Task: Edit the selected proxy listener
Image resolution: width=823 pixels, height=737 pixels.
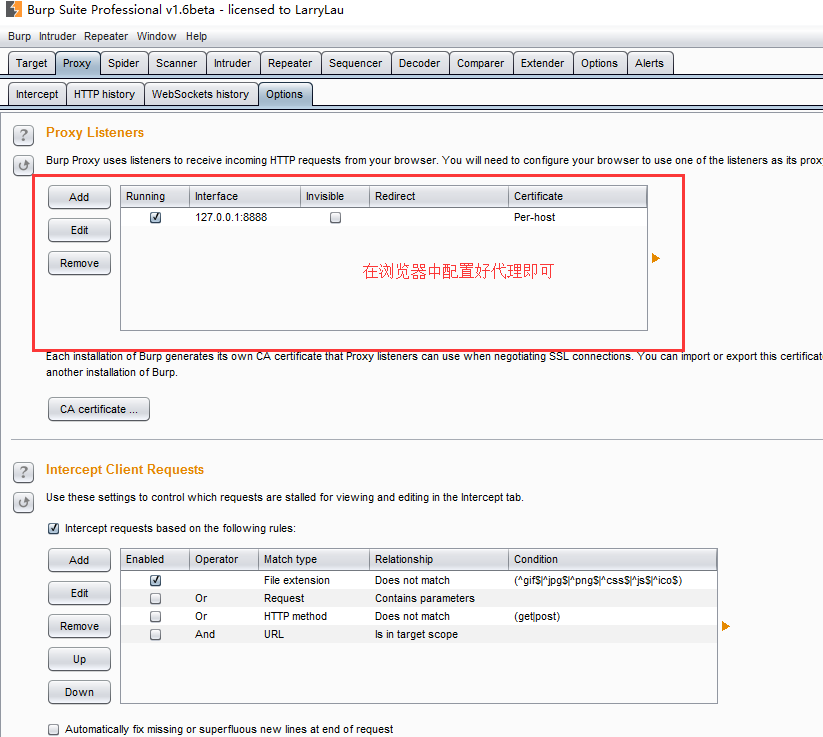Action: [x=79, y=230]
